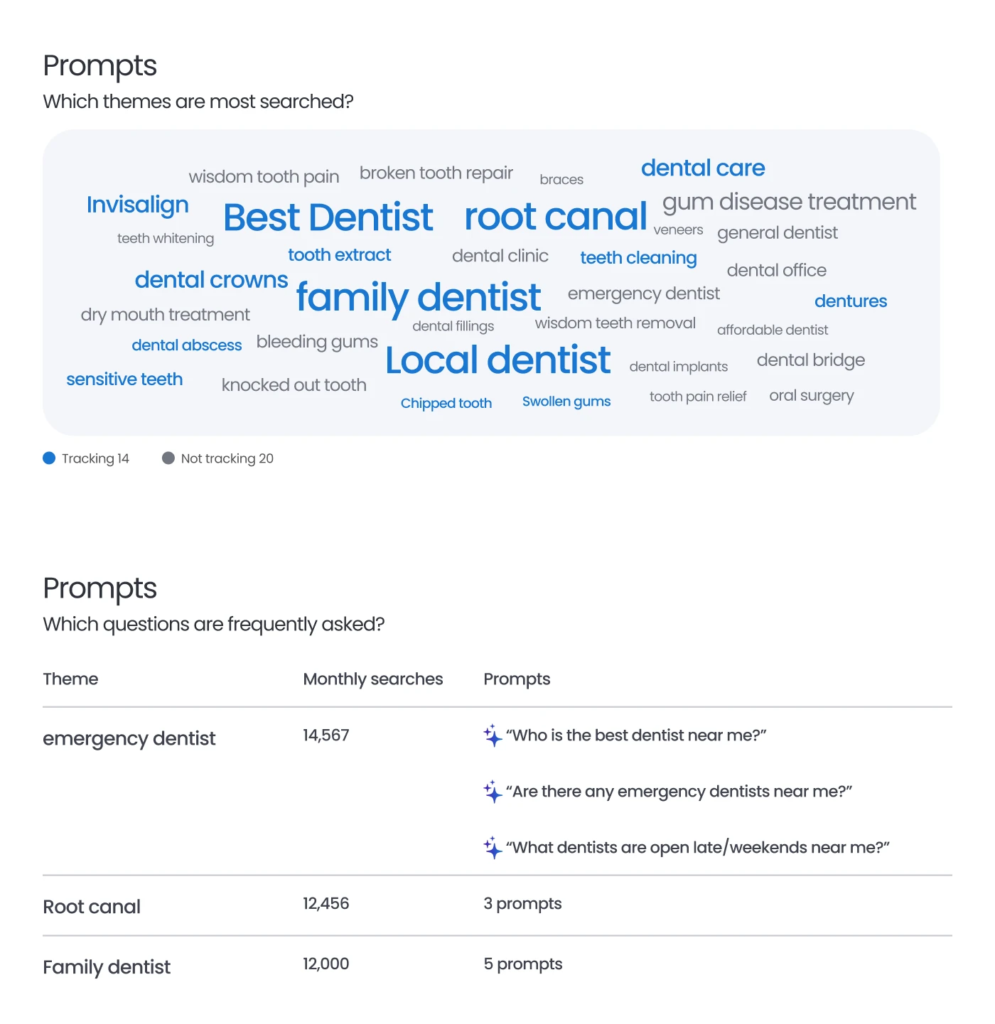Screen dimensions: 995x1024
Task: Click the "Invisalign" tracked theme
Action: pos(137,205)
